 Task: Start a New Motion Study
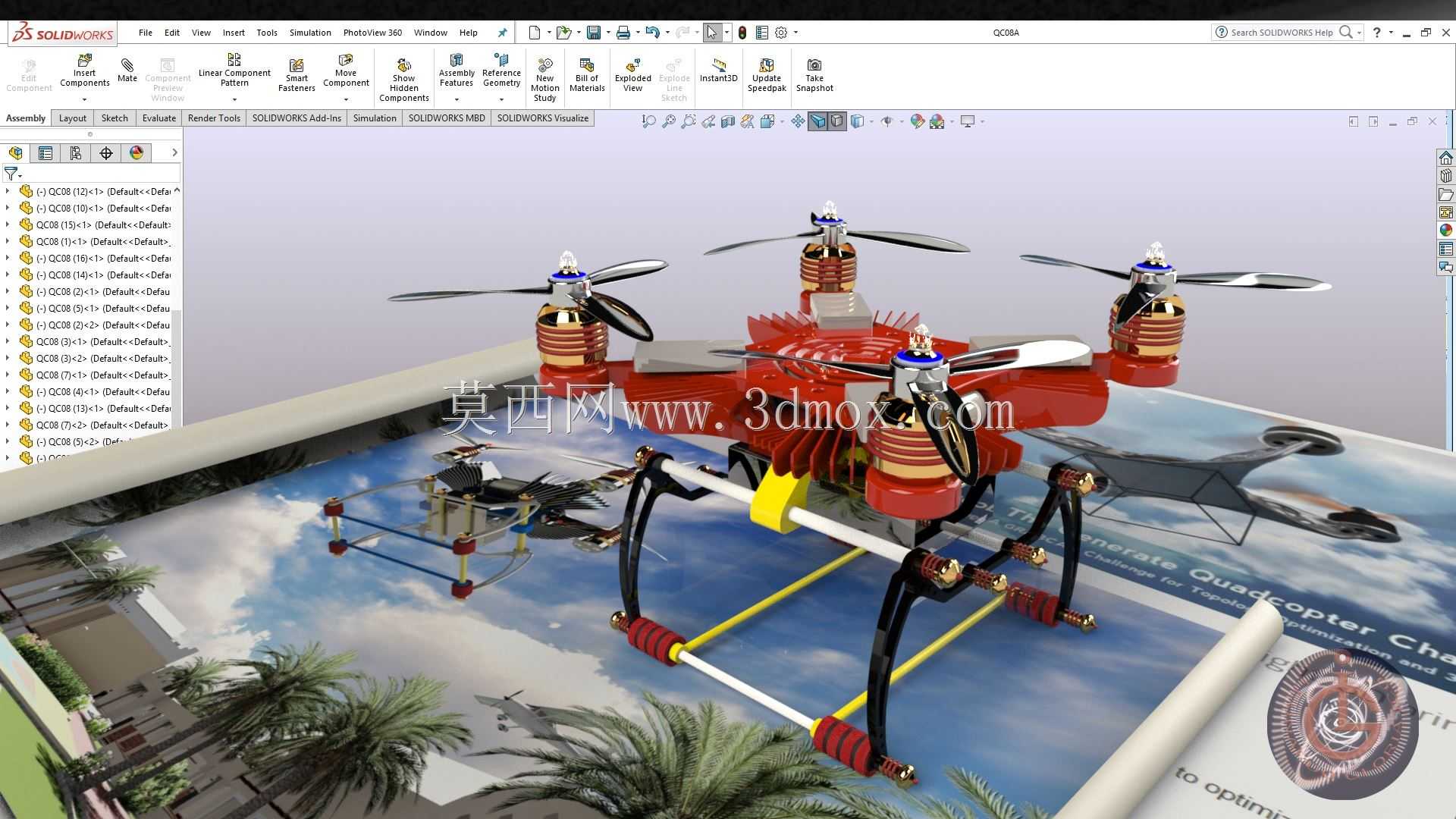pos(544,80)
